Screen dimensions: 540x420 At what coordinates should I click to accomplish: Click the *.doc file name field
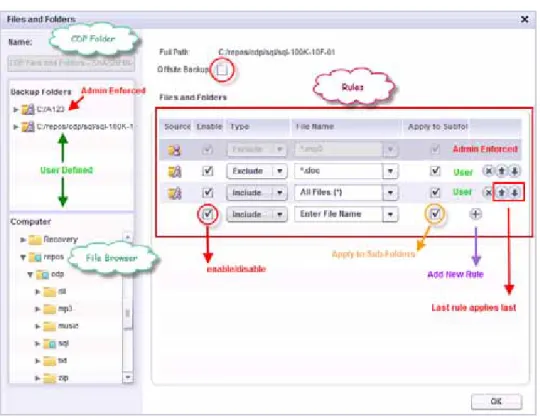point(339,171)
